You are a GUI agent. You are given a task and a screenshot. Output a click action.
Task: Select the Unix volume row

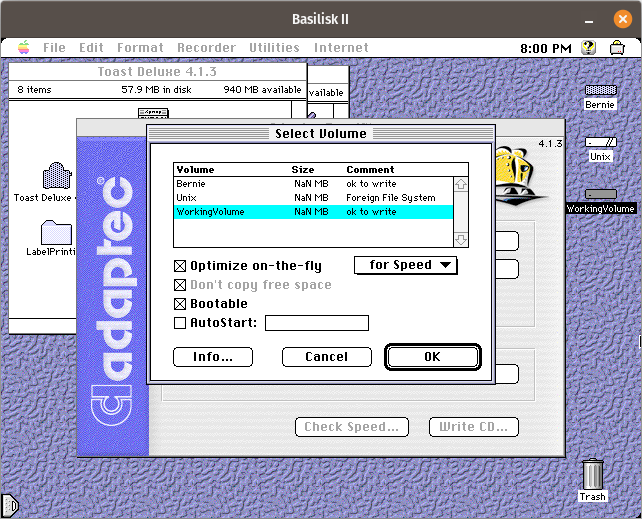coord(314,198)
